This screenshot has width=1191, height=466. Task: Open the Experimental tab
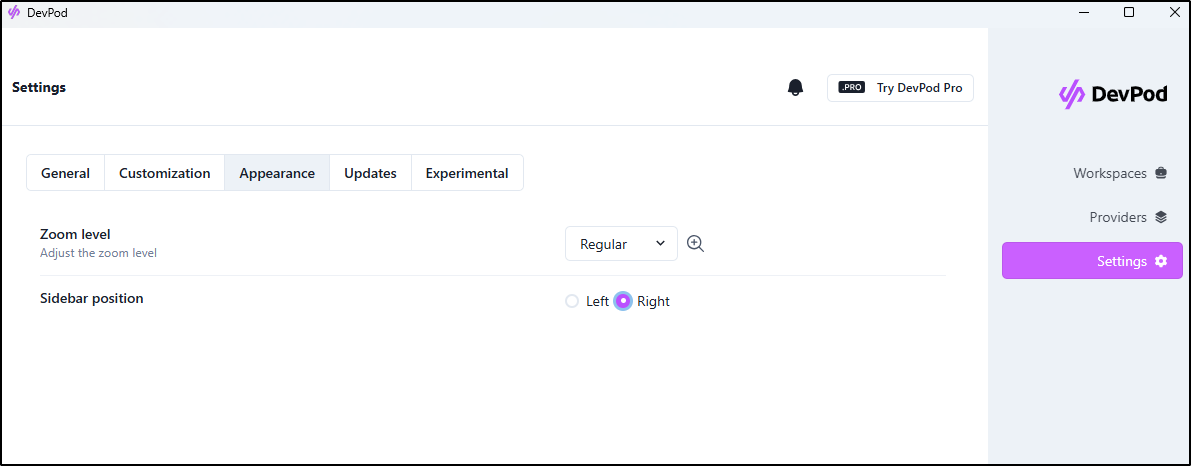click(467, 173)
